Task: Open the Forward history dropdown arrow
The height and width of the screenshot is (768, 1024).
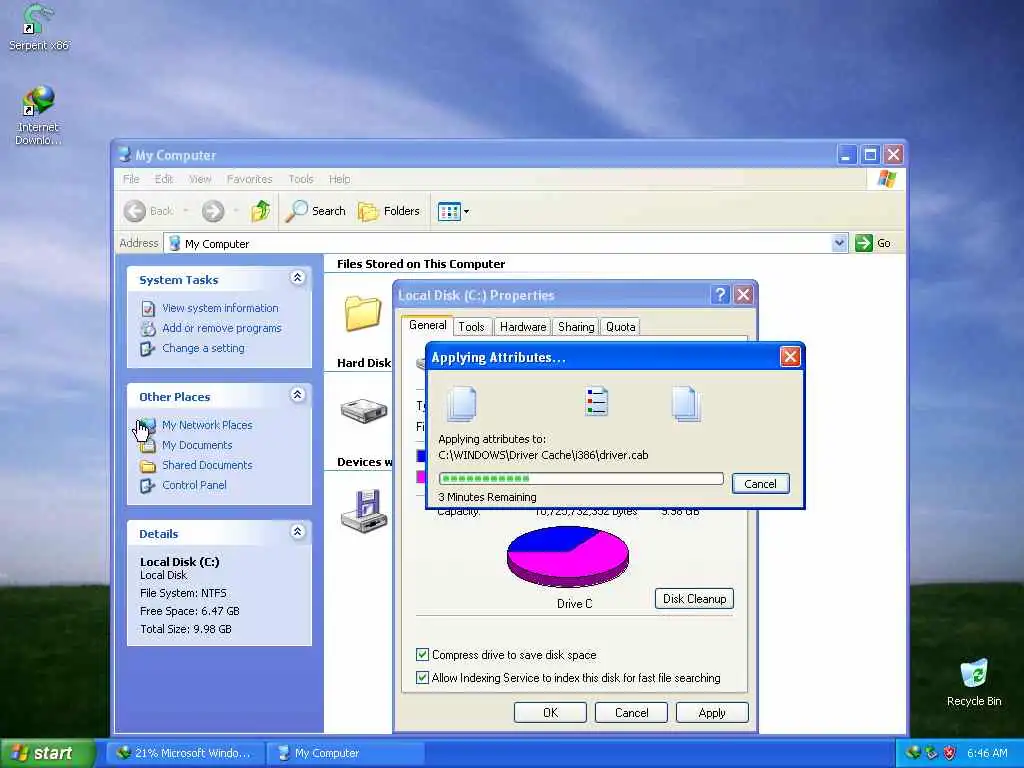Action: pos(235,211)
